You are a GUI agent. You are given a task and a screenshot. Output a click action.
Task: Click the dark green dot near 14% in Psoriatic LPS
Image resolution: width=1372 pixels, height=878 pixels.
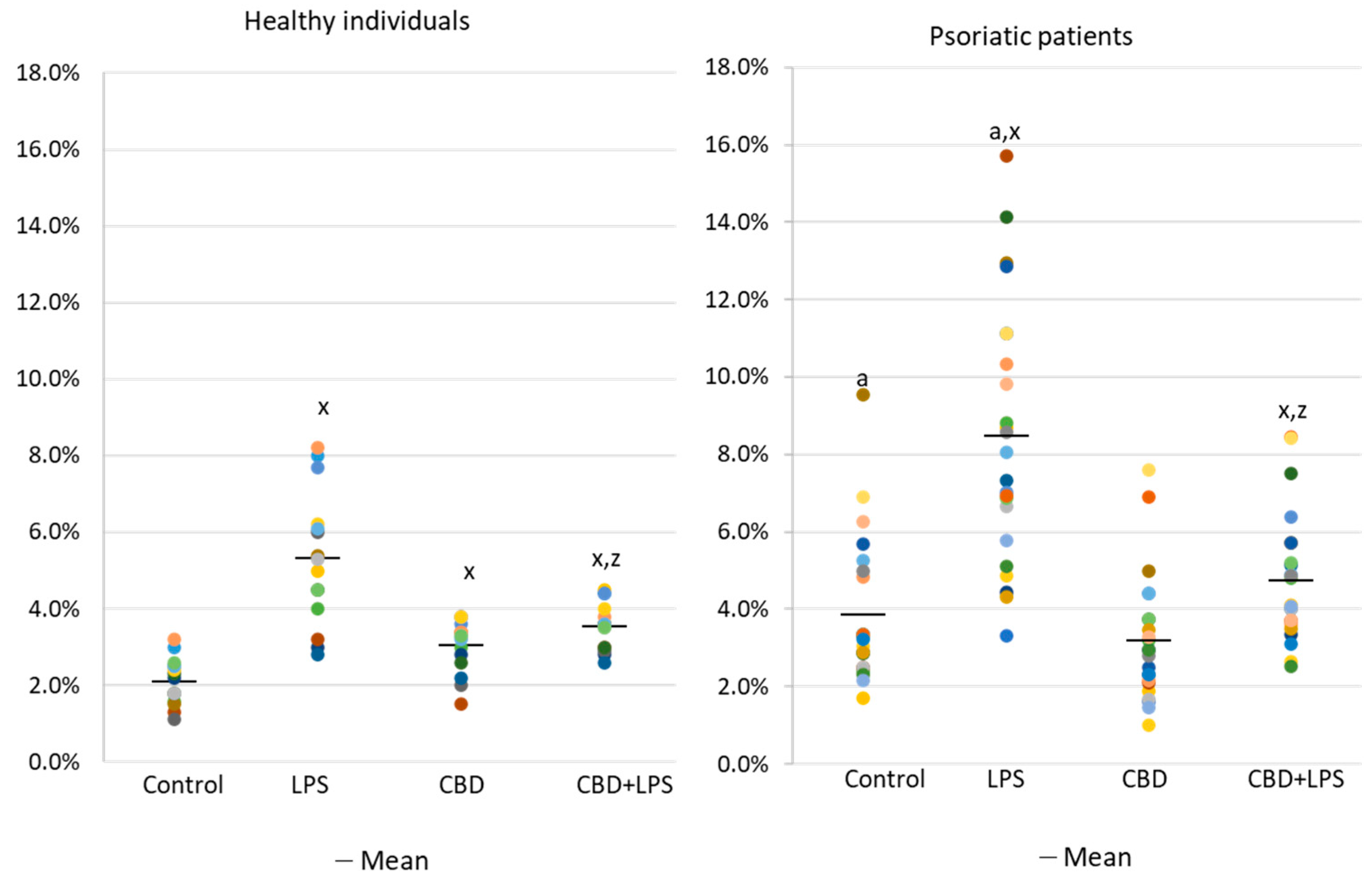coord(1006,217)
